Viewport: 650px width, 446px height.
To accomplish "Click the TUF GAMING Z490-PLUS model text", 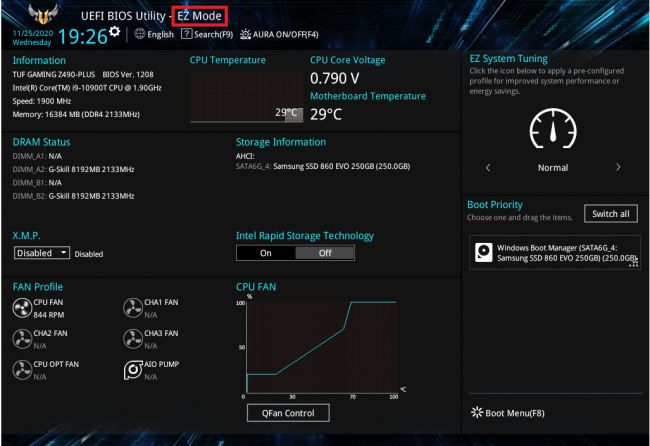I will click(x=54, y=75).
